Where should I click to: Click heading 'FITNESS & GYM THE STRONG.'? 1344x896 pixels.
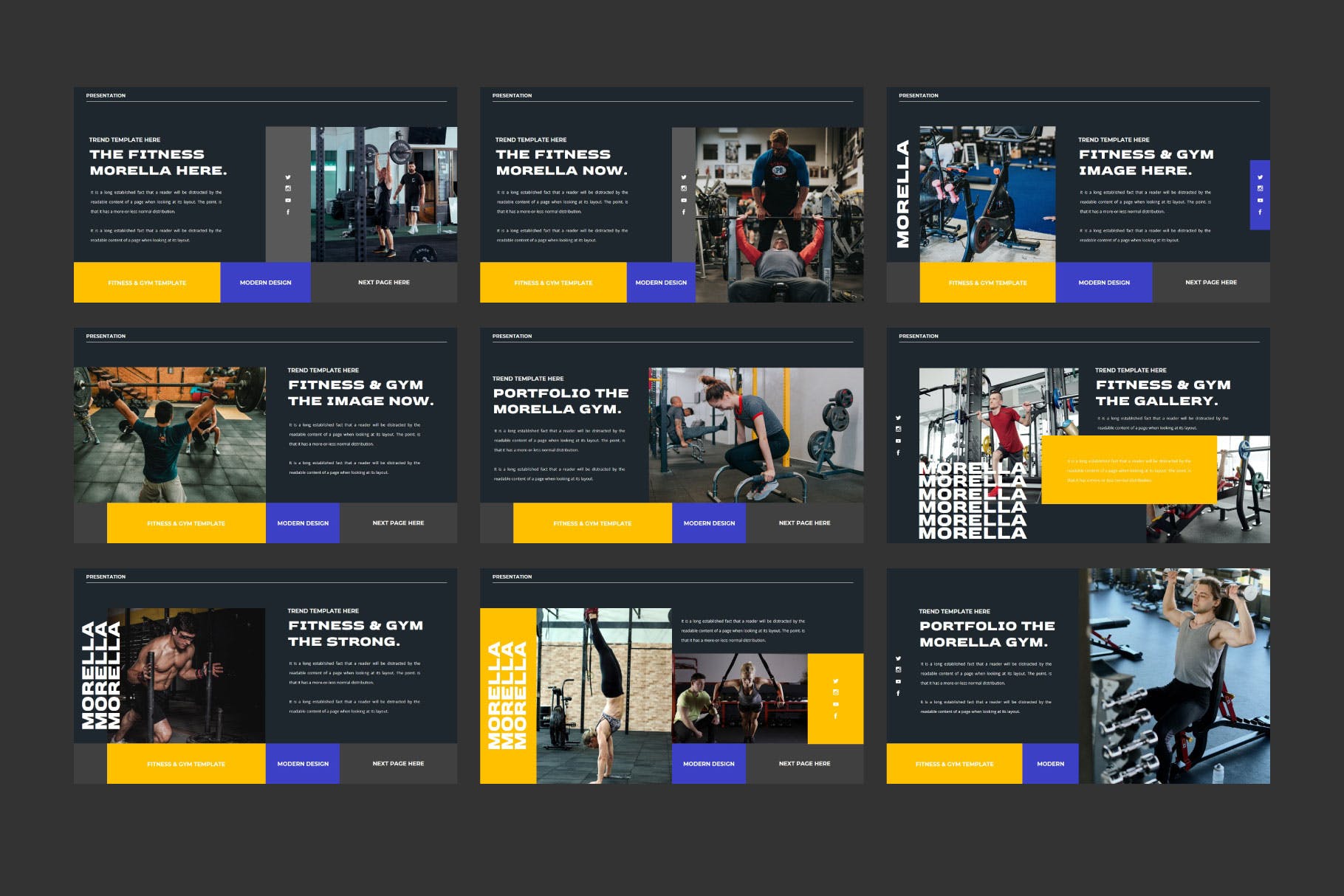point(355,633)
